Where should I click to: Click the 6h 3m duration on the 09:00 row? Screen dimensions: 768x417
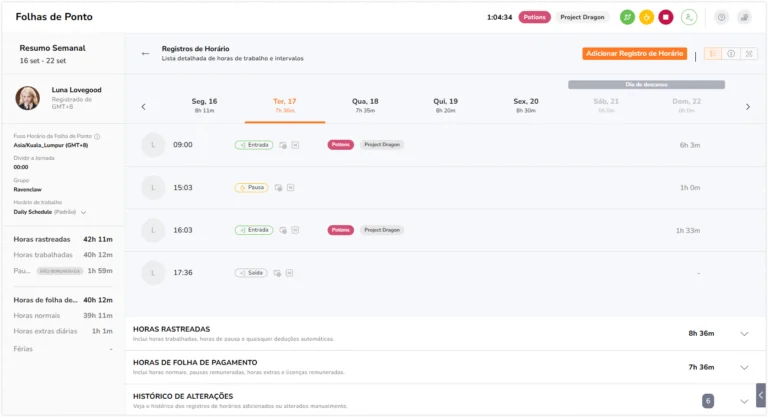(x=690, y=145)
